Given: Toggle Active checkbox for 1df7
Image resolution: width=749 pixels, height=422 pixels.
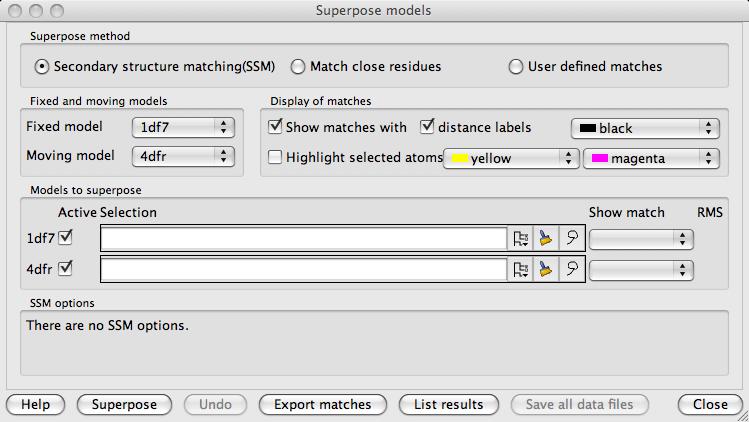Looking at the screenshot, I should (x=65, y=238).
